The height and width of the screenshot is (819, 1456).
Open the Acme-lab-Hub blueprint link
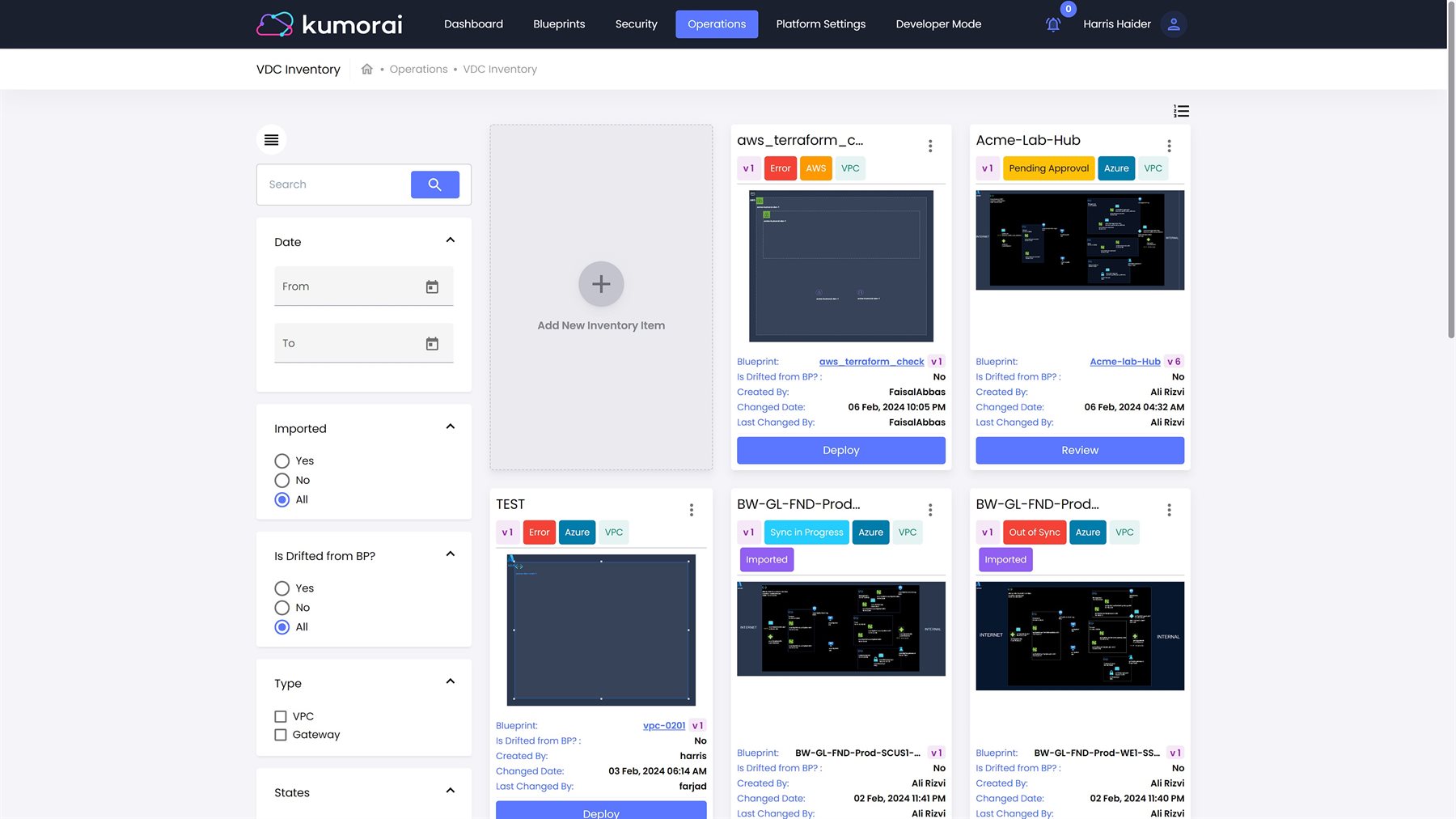click(1124, 362)
